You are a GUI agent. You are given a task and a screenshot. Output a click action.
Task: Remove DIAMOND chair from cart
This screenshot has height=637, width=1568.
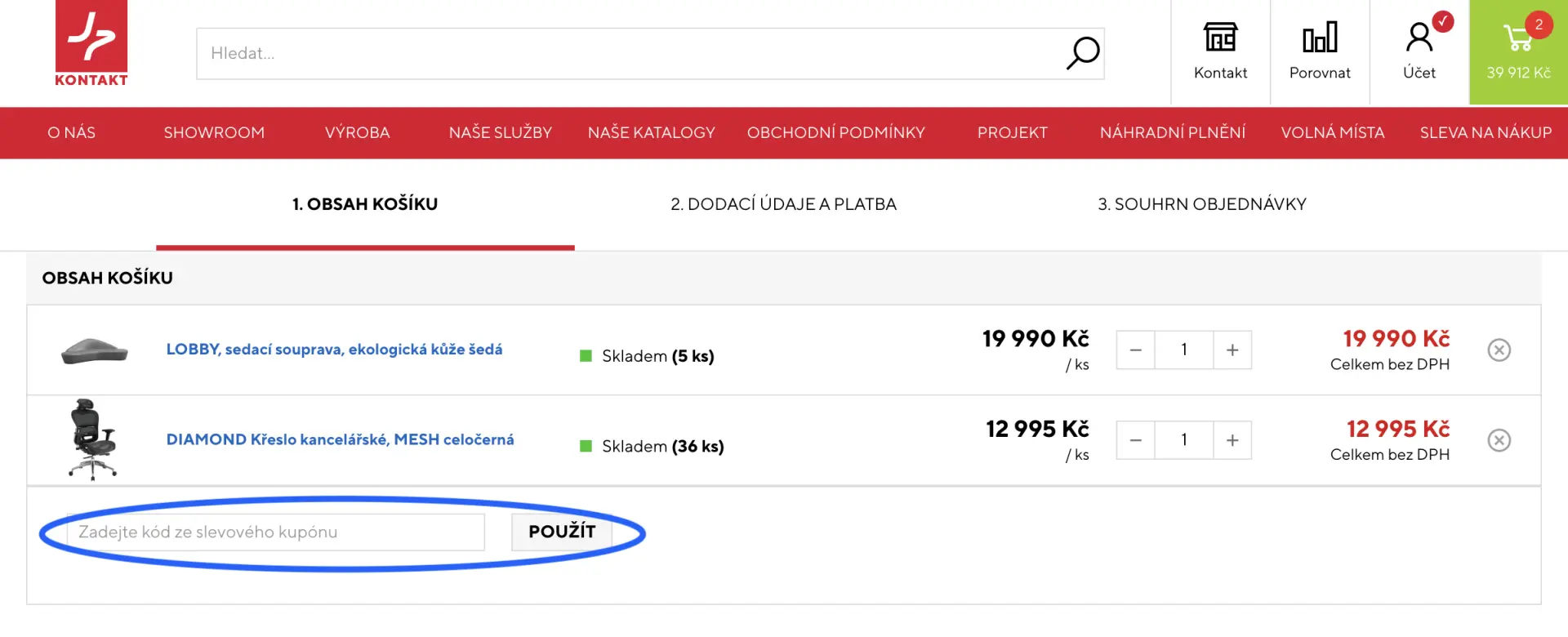(1499, 441)
